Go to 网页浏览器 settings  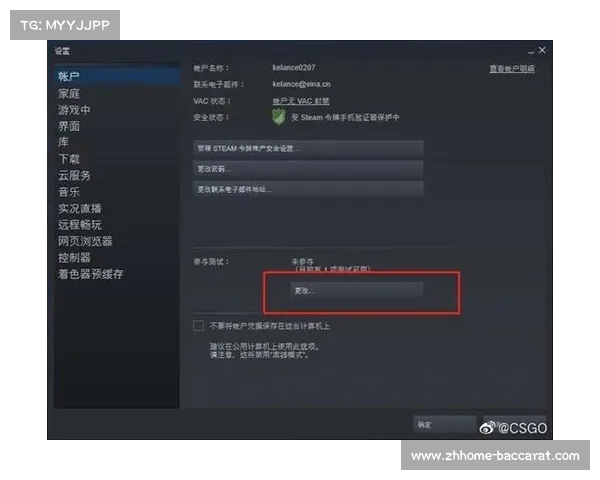point(85,241)
